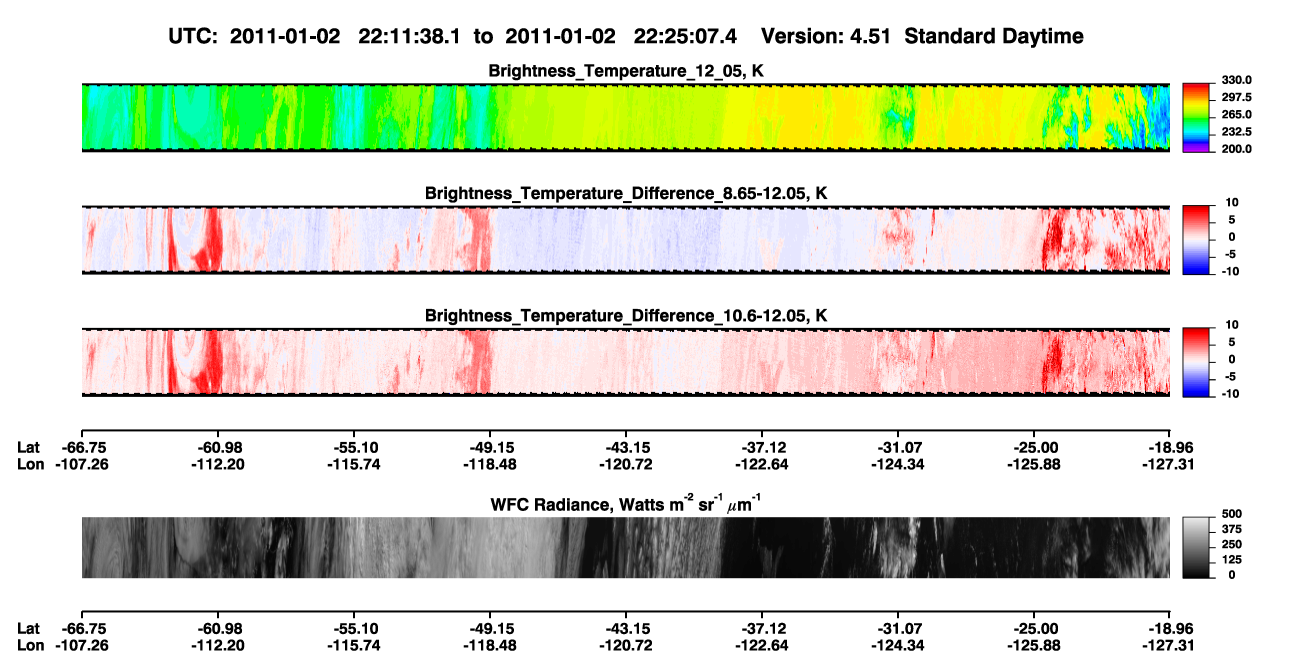1300x667 pixels.
Task: Click the Brightness_Temperature_12_05 panel title
Action: (x=626, y=71)
